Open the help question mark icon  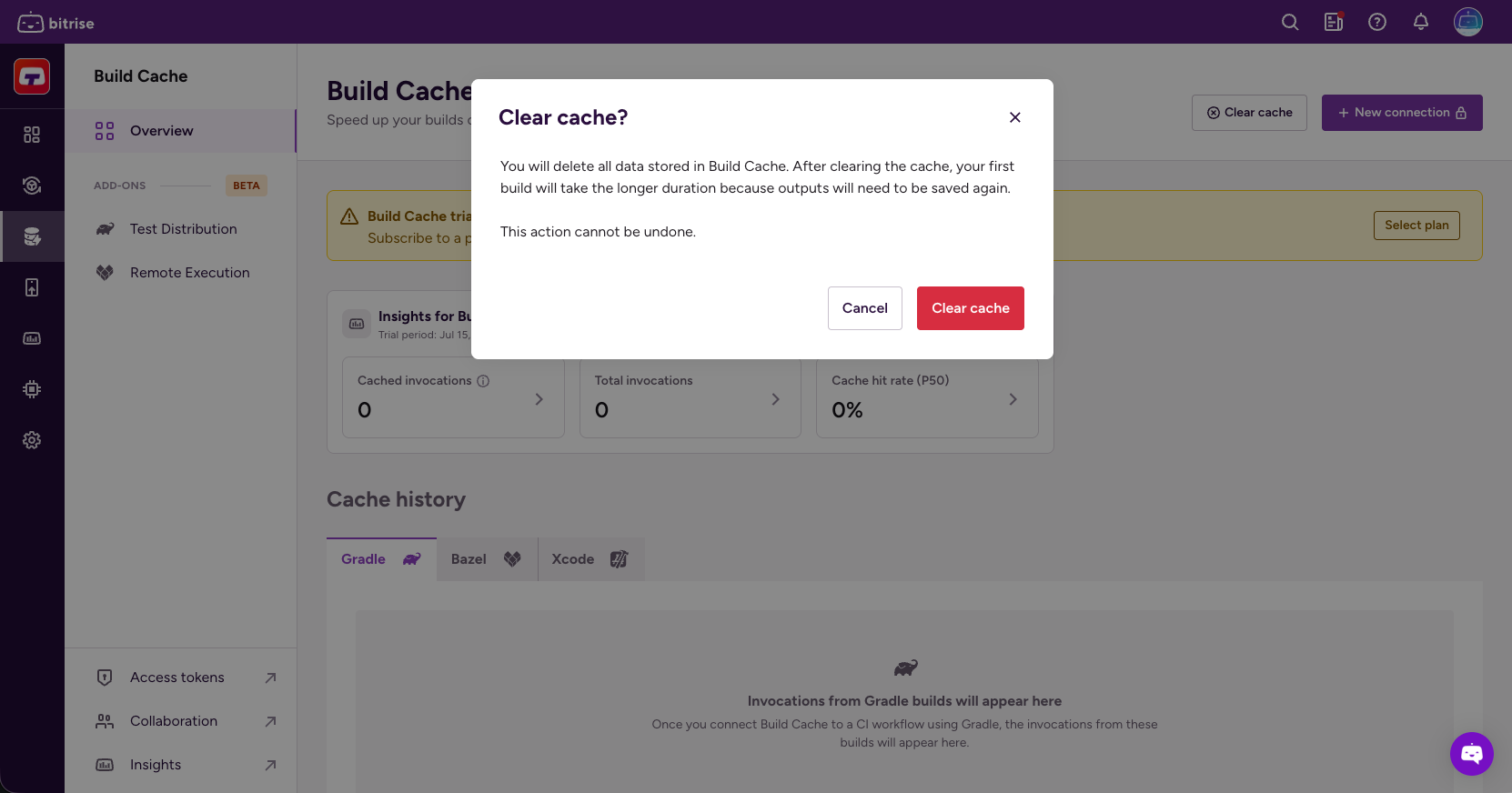point(1376,22)
